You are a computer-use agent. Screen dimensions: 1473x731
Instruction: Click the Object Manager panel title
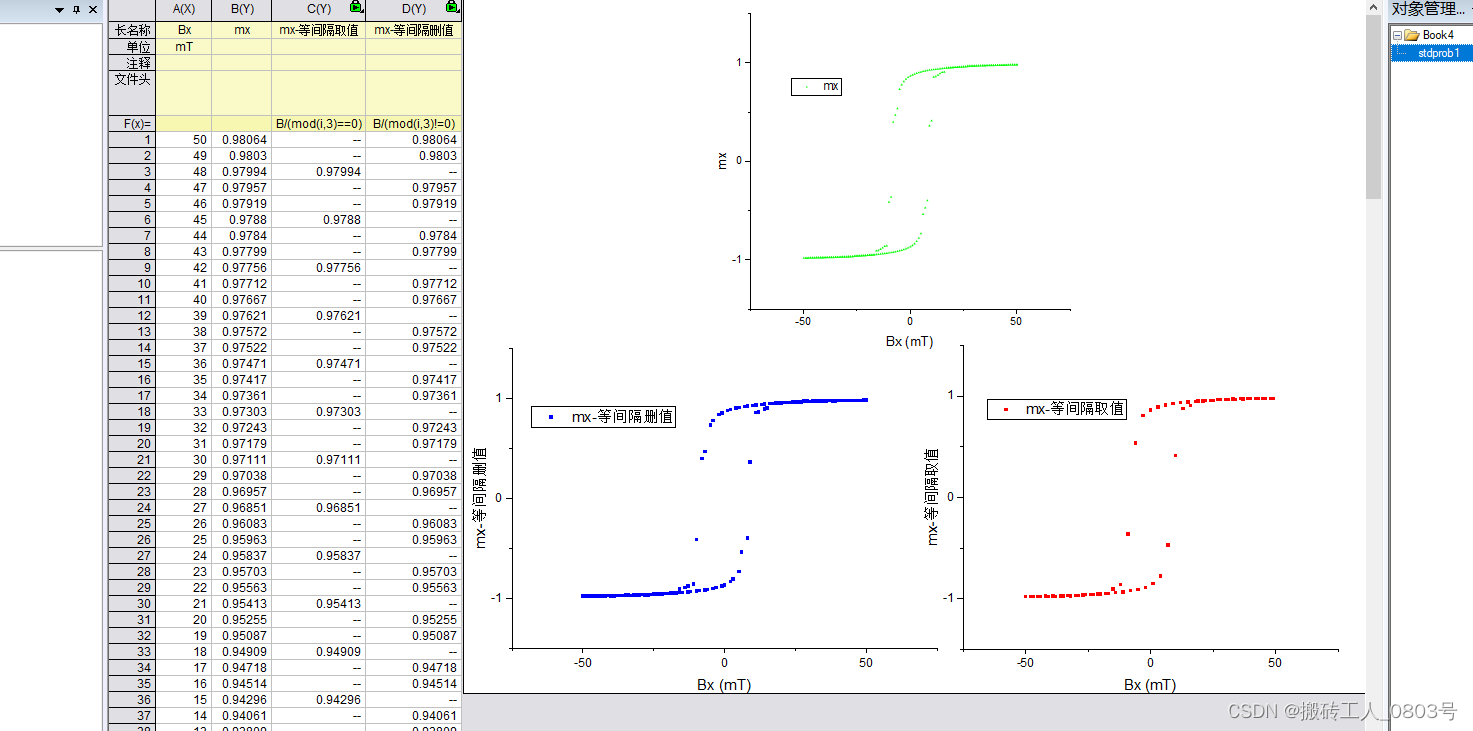(x=1427, y=9)
